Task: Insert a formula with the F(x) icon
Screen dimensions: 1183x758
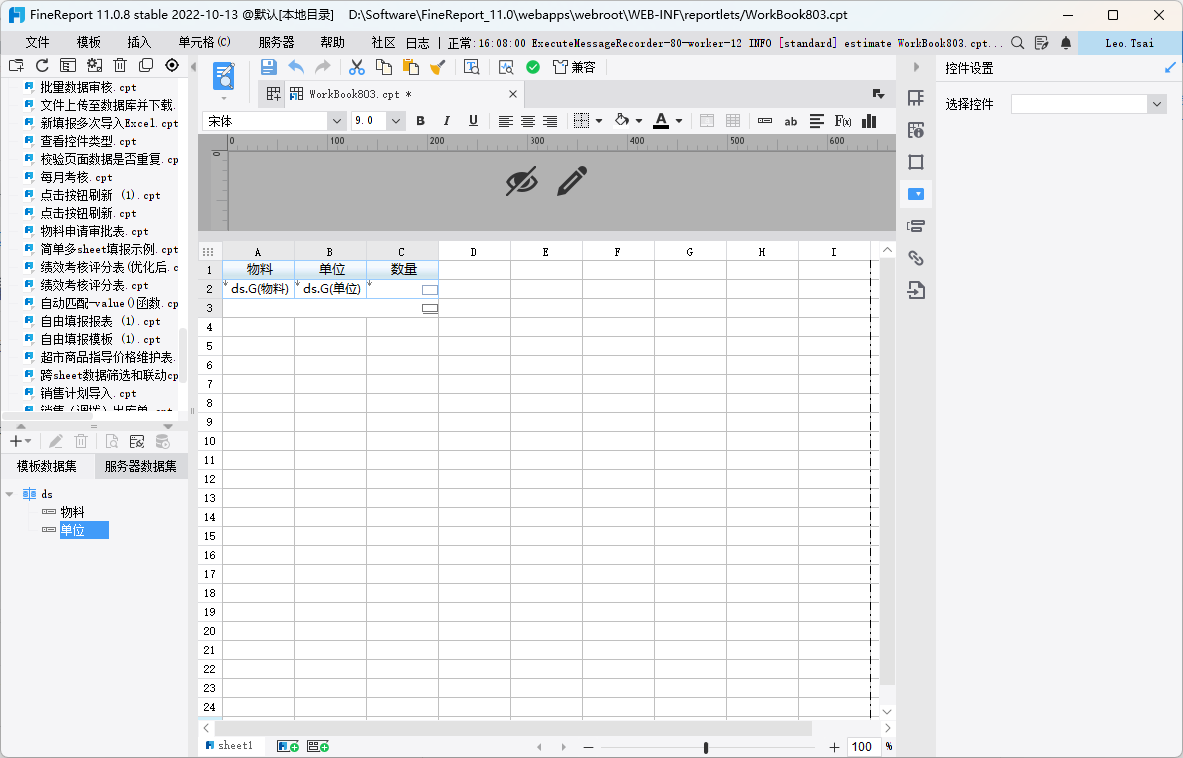Action: pos(843,121)
